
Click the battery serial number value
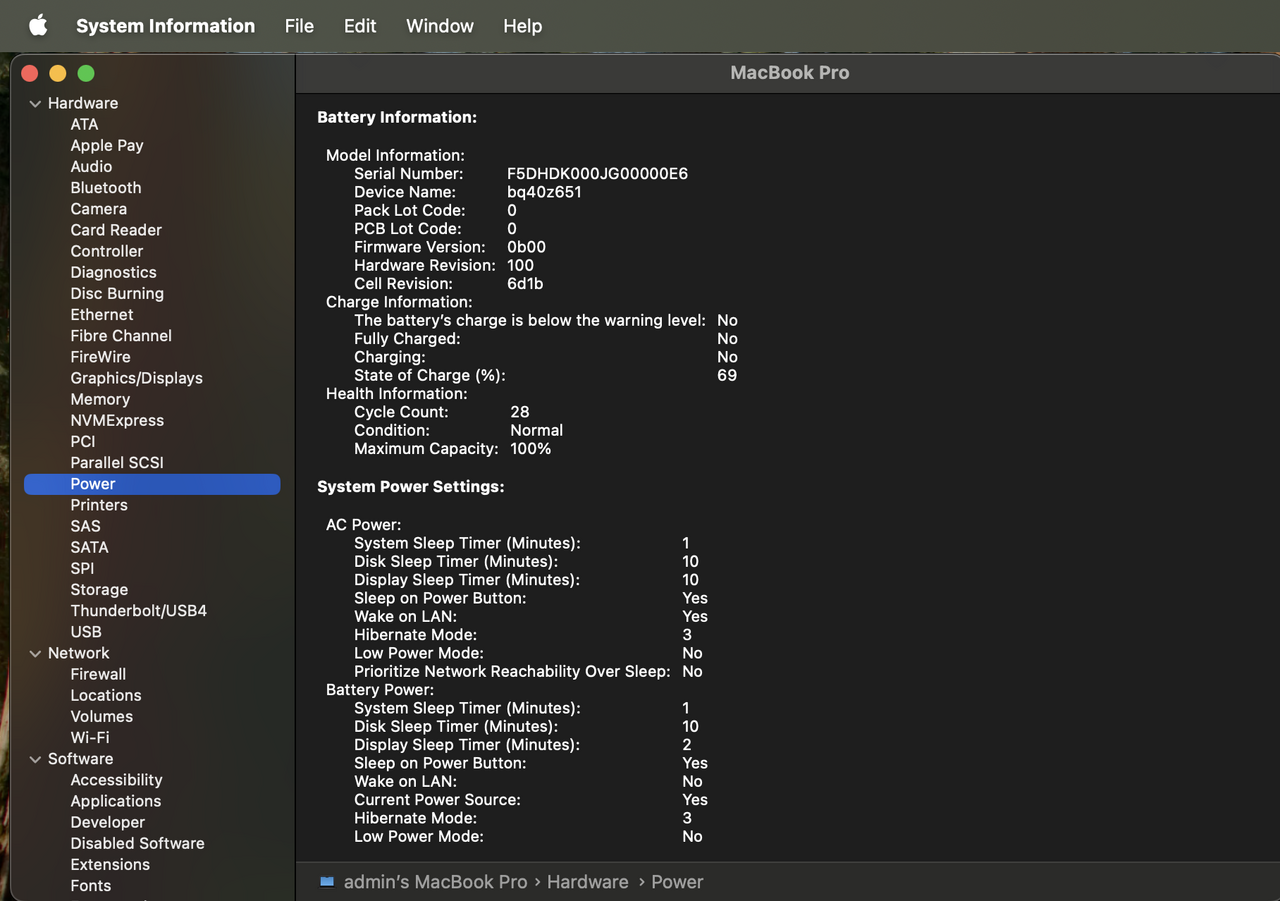(x=597, y=174)
